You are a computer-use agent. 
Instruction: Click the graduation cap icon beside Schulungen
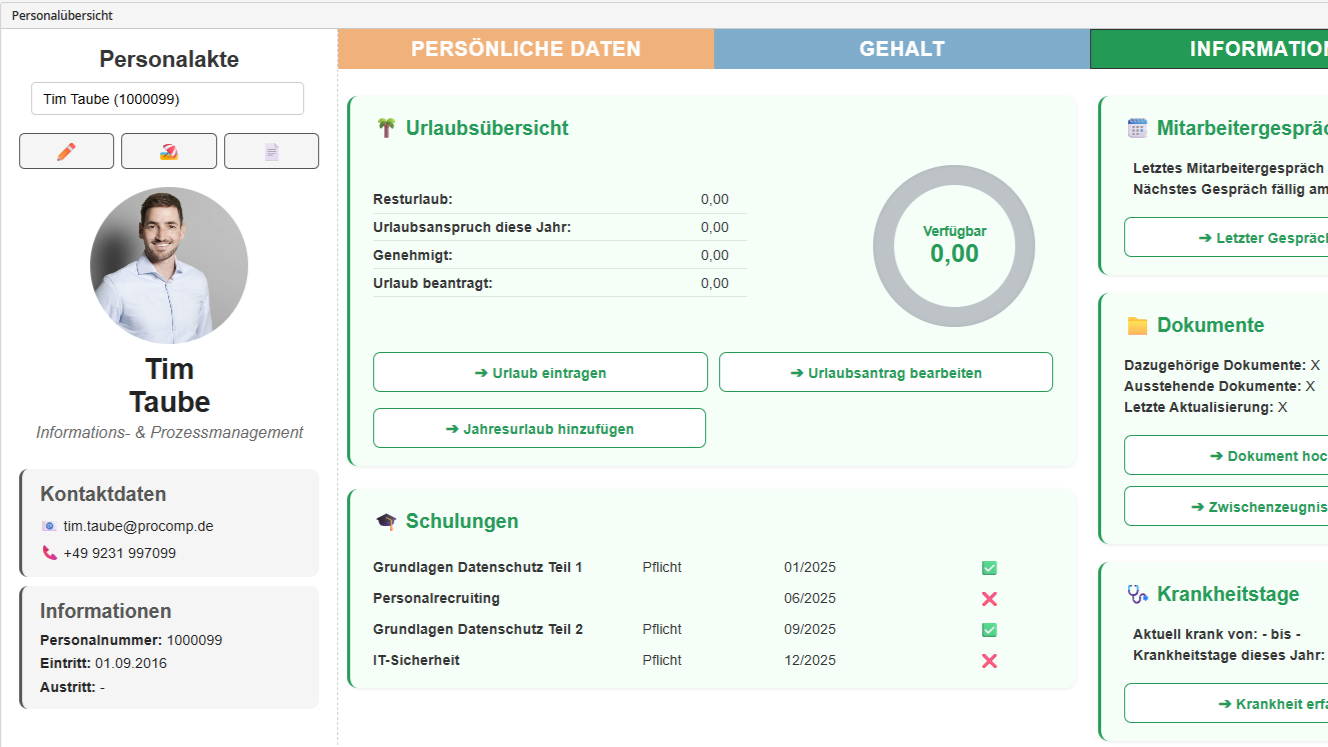386,521
